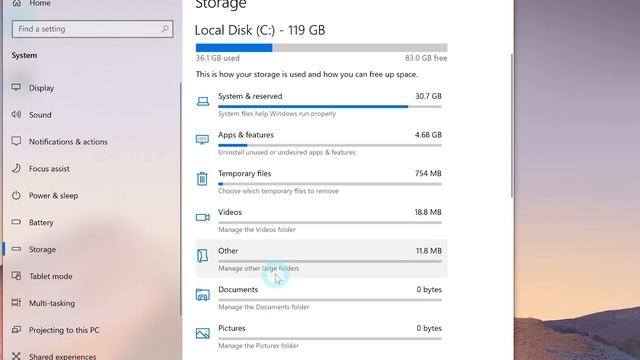640x360 pixels.
Task: Click the 11.8 MB size value
Action: [429, 251]
